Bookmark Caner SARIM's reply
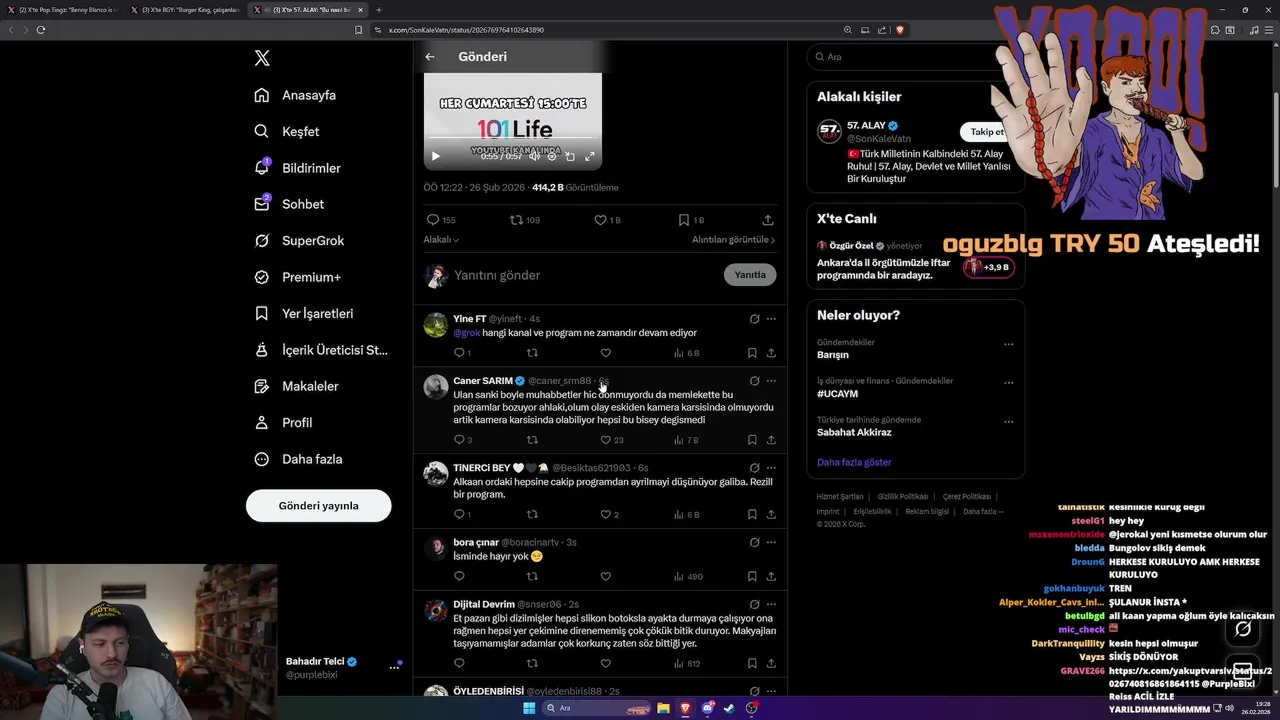Screen dimensions: 1280x720 [752, 440]
